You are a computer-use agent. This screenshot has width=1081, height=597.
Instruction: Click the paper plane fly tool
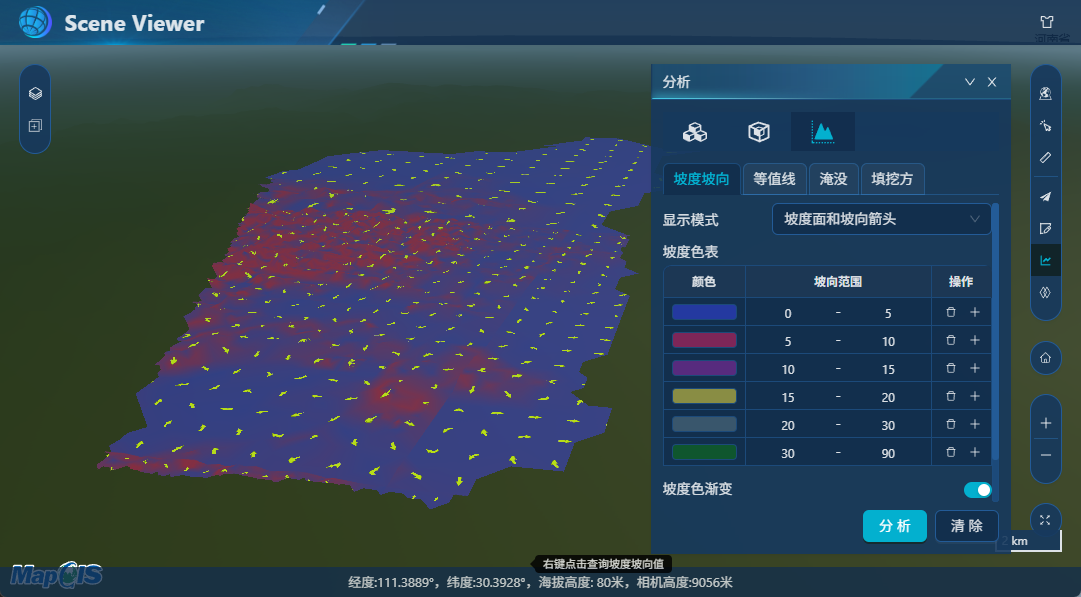[x=1045, y=196]
